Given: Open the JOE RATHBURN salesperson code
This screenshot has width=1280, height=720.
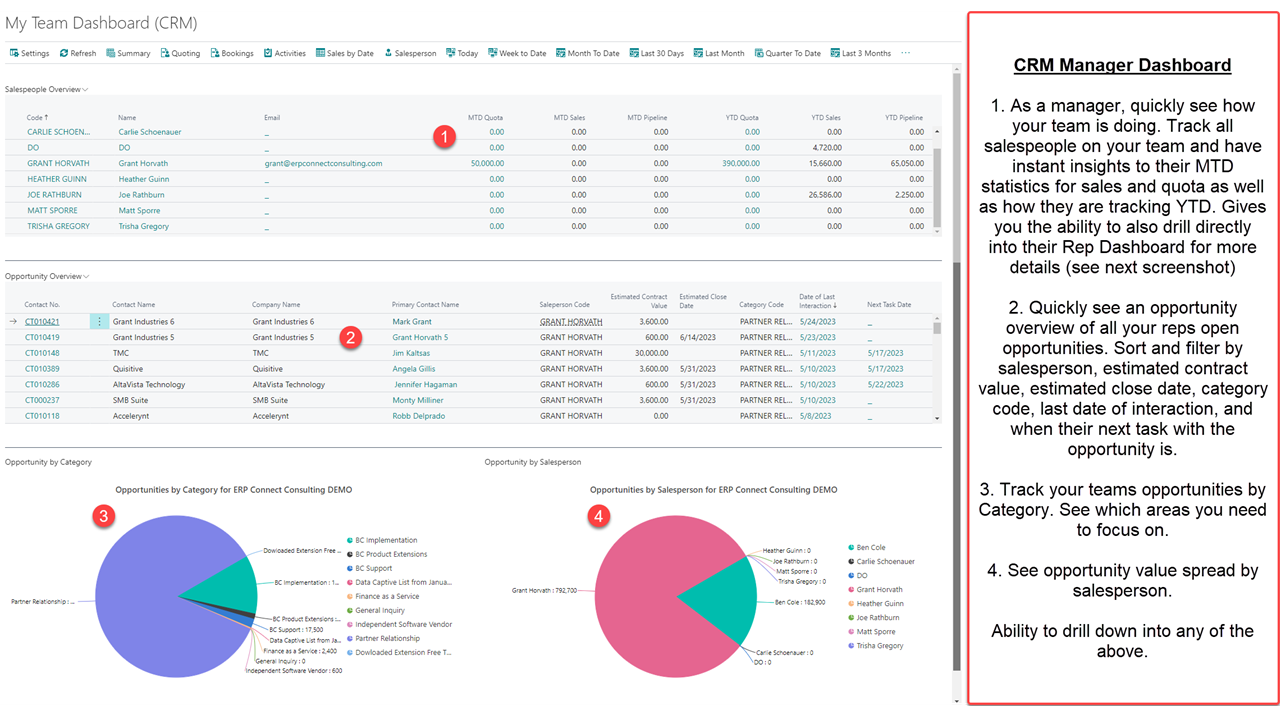Looking at the screenshot, I should coord(54,195).
